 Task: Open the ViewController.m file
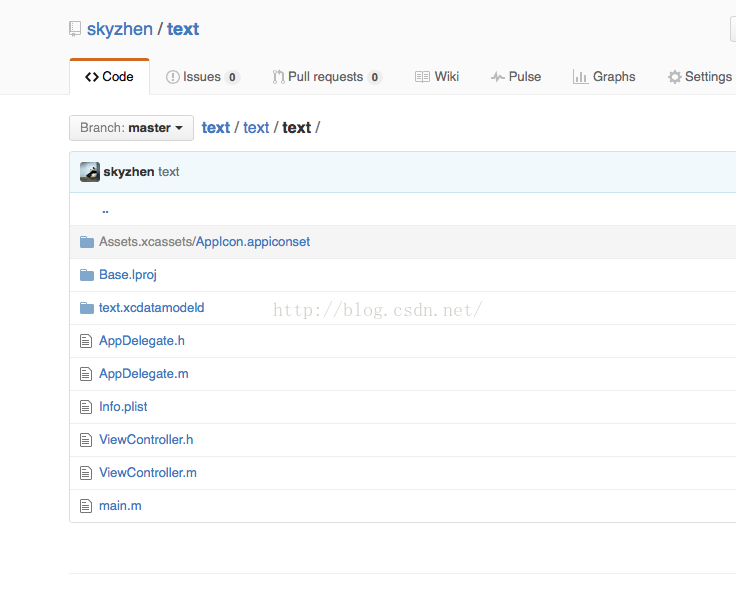148,473
